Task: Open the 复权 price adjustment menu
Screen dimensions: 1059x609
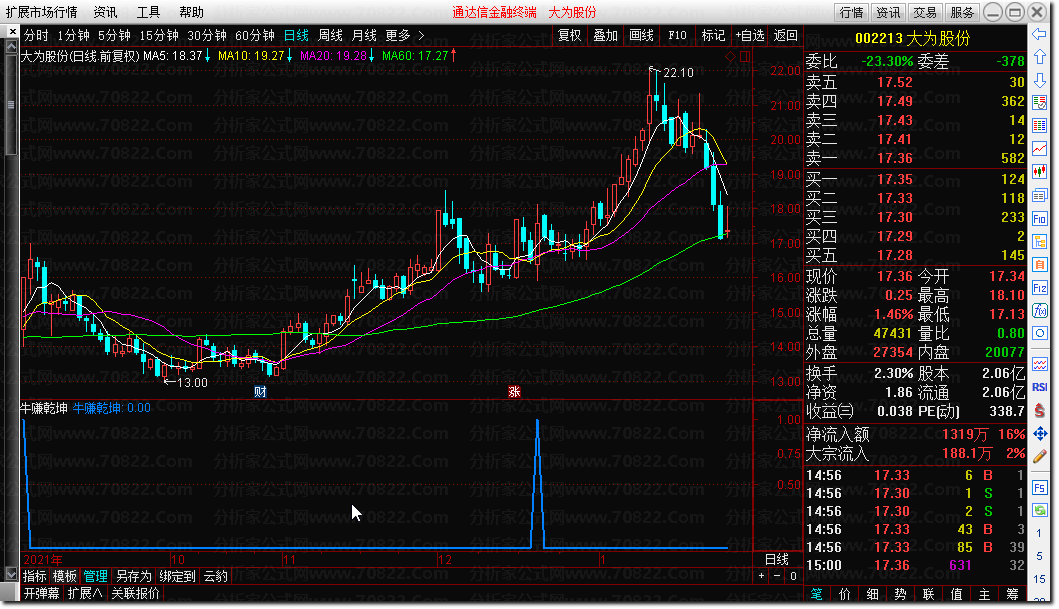Action: 569,35
